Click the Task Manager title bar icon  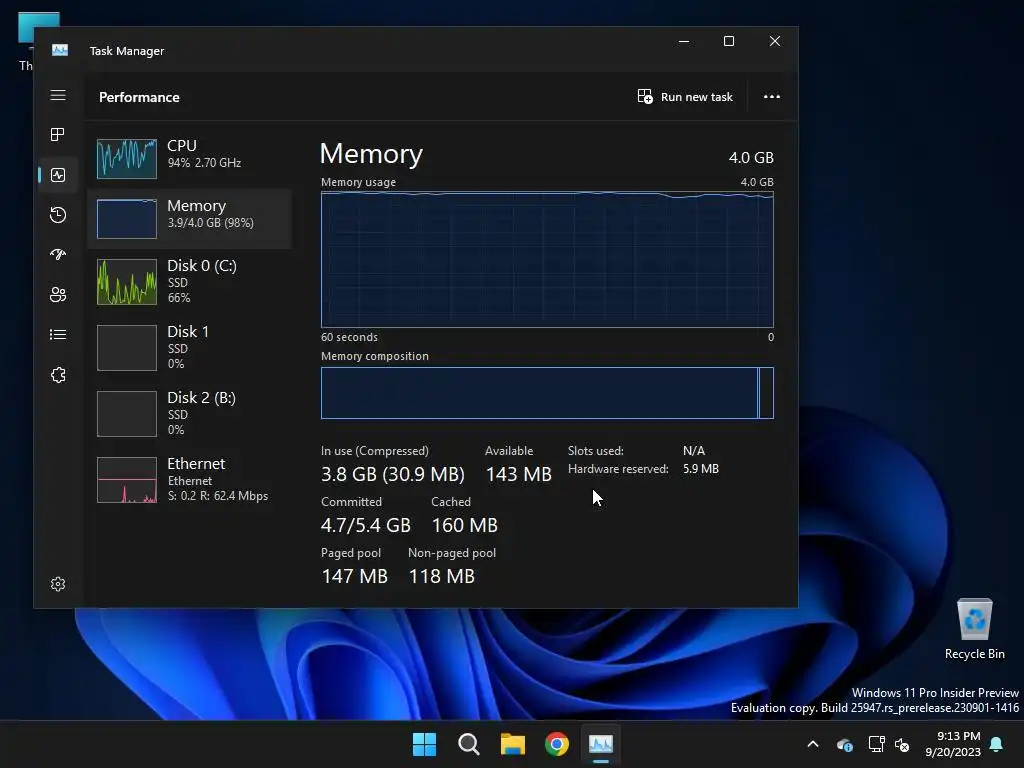[x=60, y=50]
